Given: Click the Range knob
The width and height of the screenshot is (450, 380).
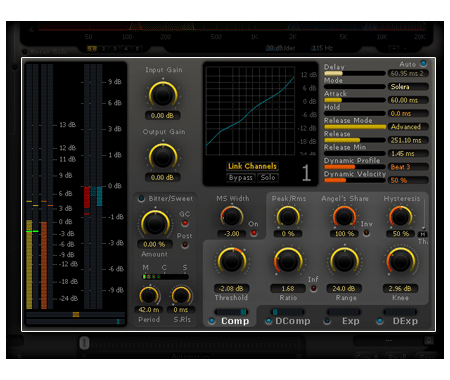Looking at the screenshot, I should click(344, 262).
